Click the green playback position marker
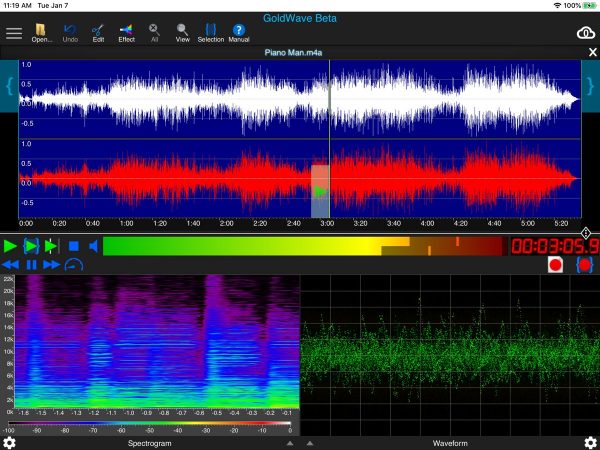This screenshot has width=600, height=450. [x=320, y=191]
